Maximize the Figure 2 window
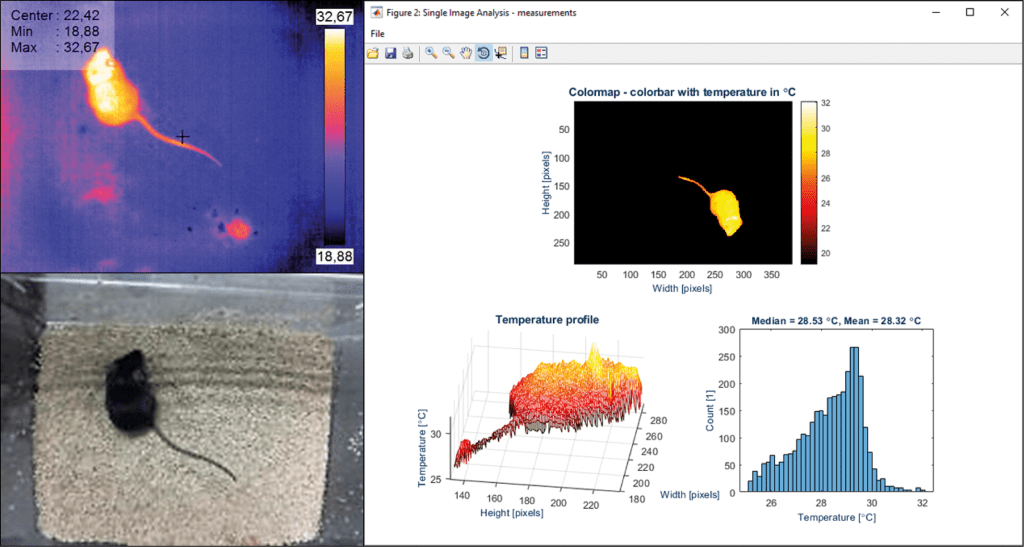Screen dimensions: 1024x547 click(969, 12)
